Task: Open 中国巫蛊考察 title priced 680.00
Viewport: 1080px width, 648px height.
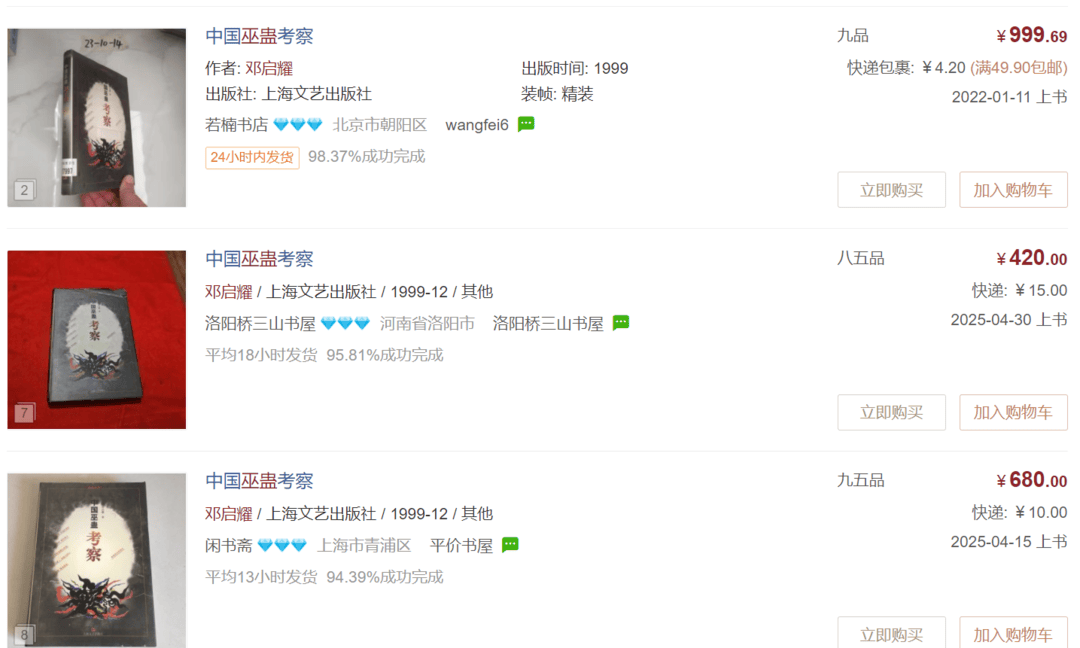Action: coord(259,481)
